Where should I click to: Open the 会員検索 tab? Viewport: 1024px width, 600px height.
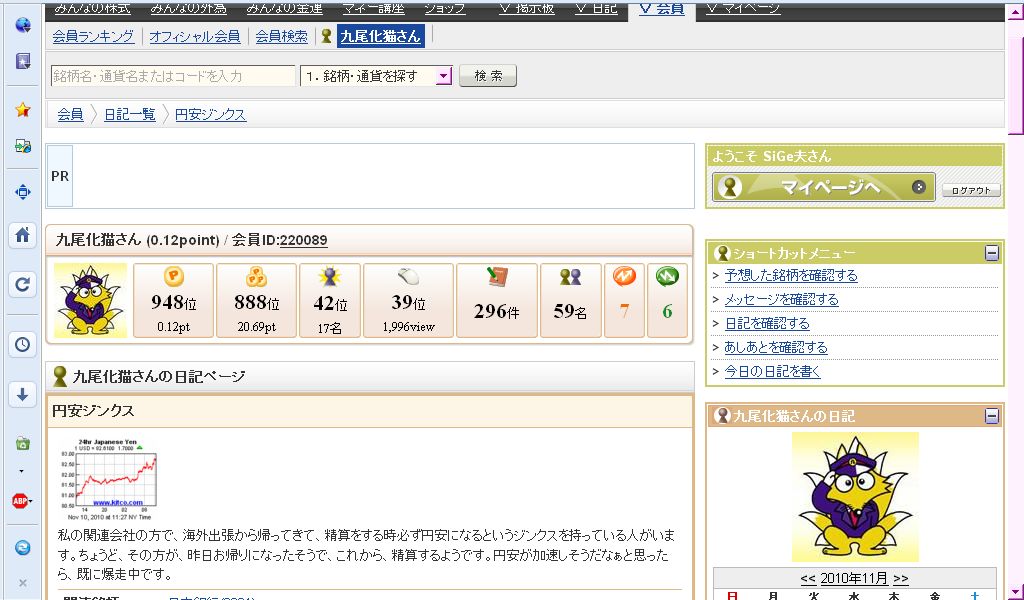tap(281, 36)
